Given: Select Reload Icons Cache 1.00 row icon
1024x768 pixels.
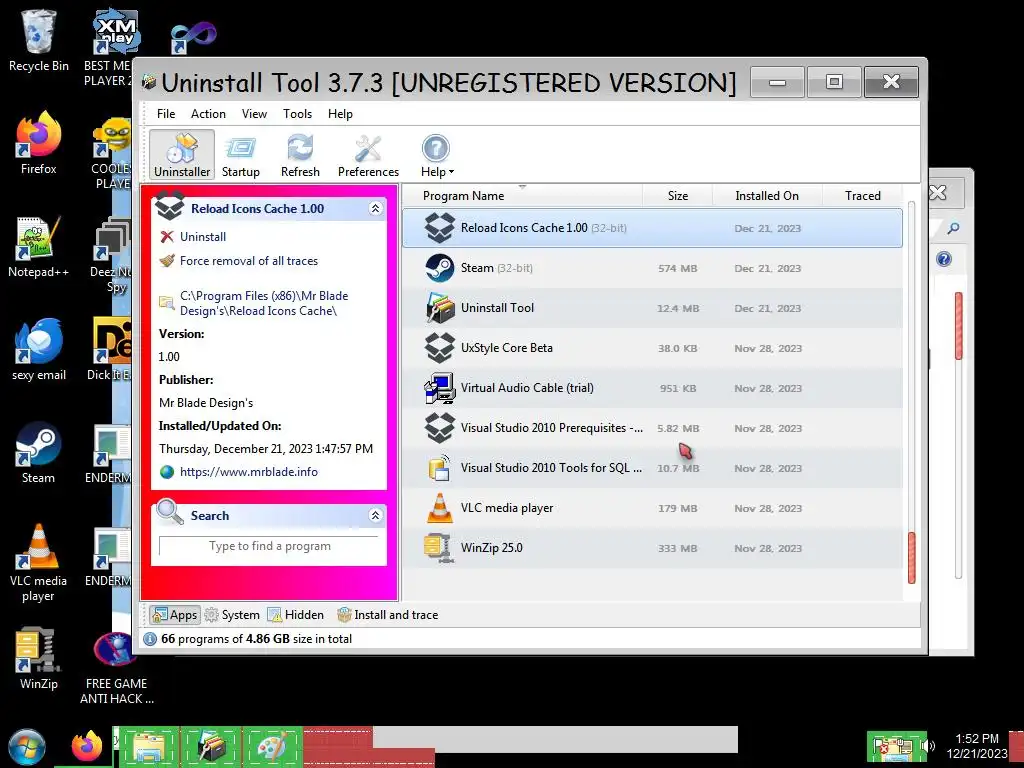Looking at the screenshot, I should point(440,228).
